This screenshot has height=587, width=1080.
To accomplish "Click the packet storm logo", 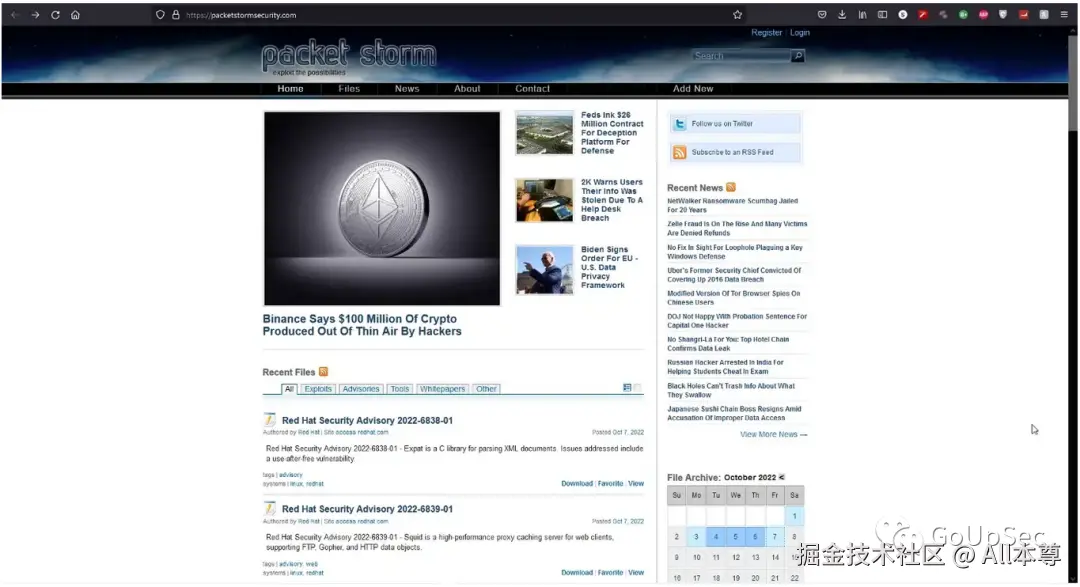I will pos(349,56).
